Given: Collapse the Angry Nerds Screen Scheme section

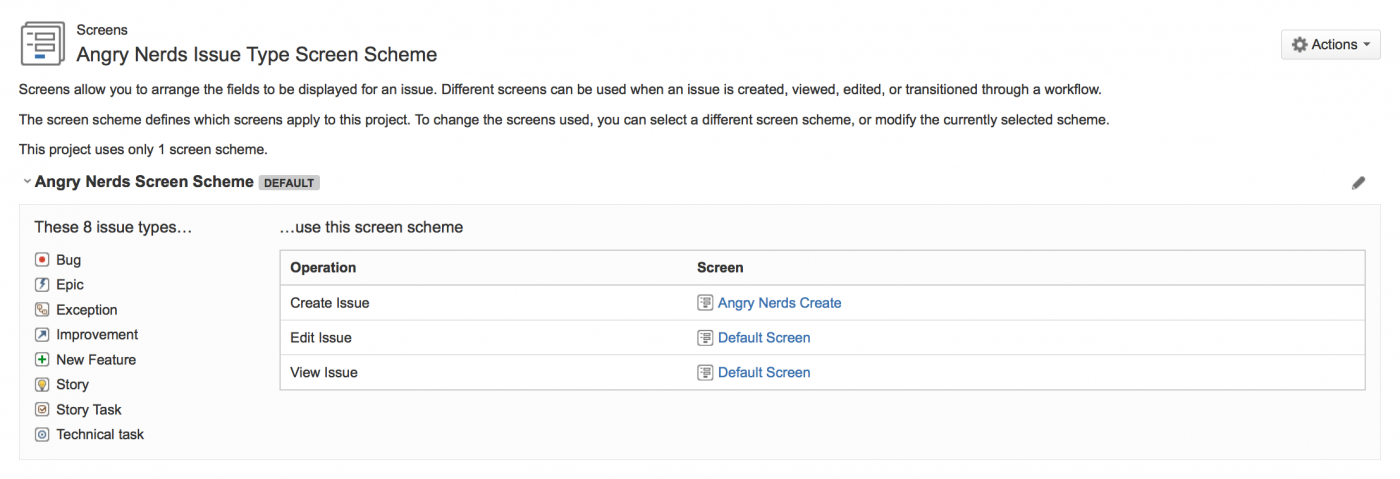Looking at the screenshot, I should tap(27, 182).
